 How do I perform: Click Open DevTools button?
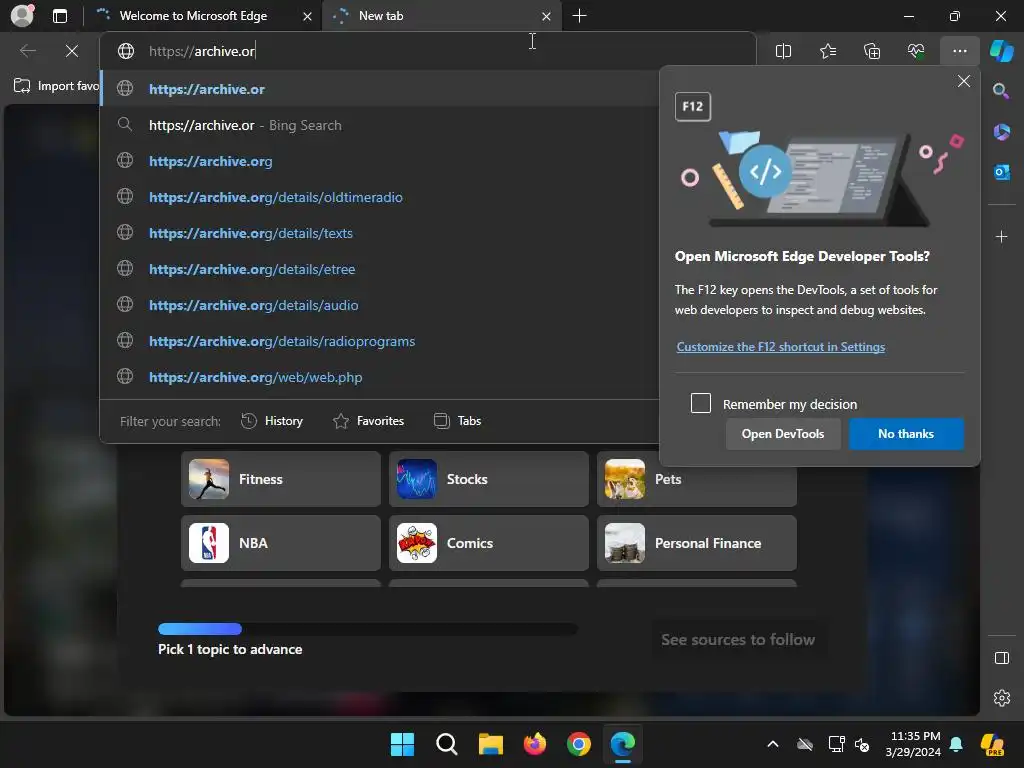(x=782, y=434)
